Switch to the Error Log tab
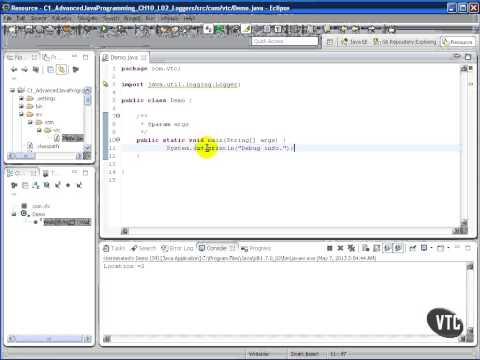The width and height of the screenshot is (480, 360). tap(177, 248)
